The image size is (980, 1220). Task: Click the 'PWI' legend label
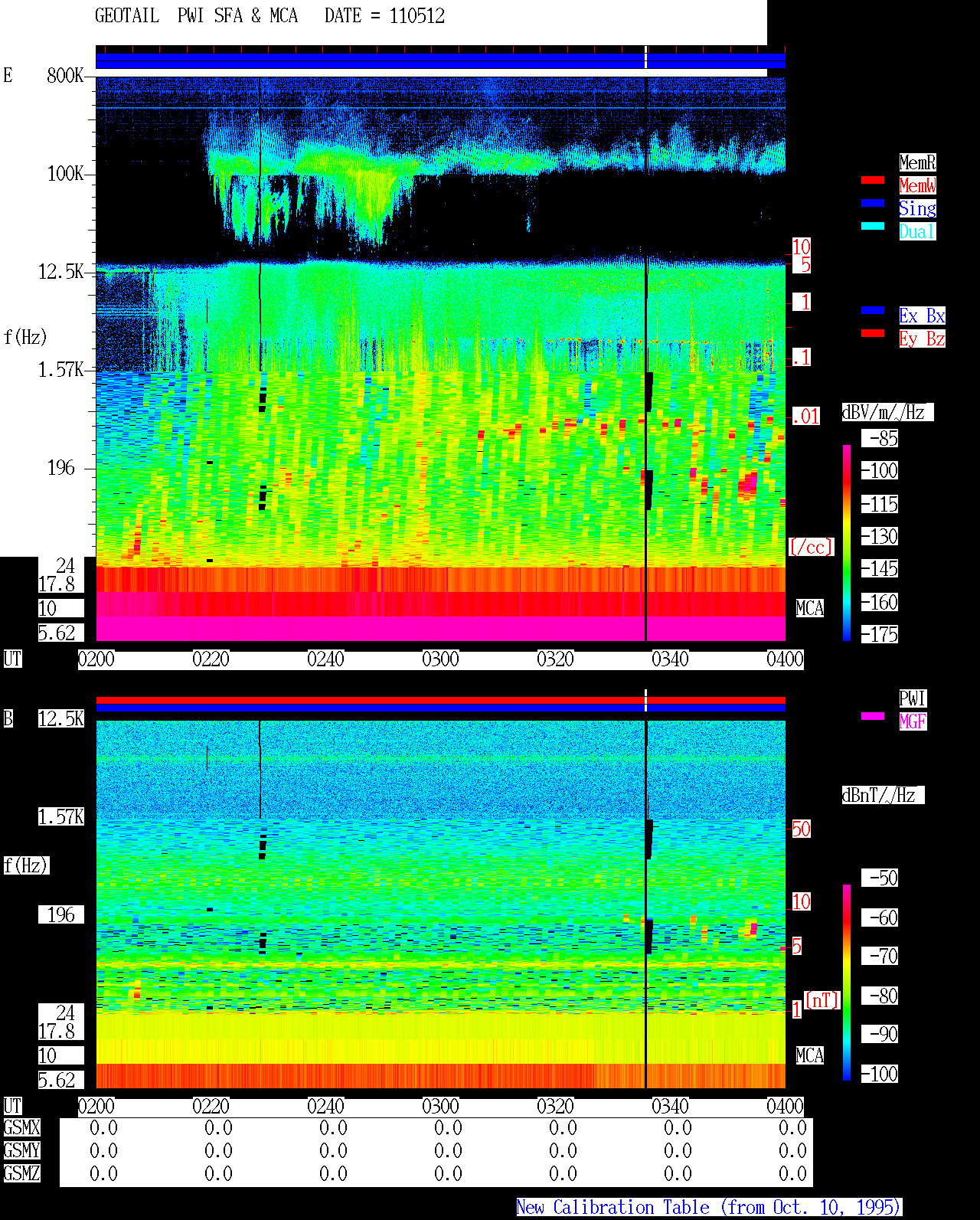[913, 698]
